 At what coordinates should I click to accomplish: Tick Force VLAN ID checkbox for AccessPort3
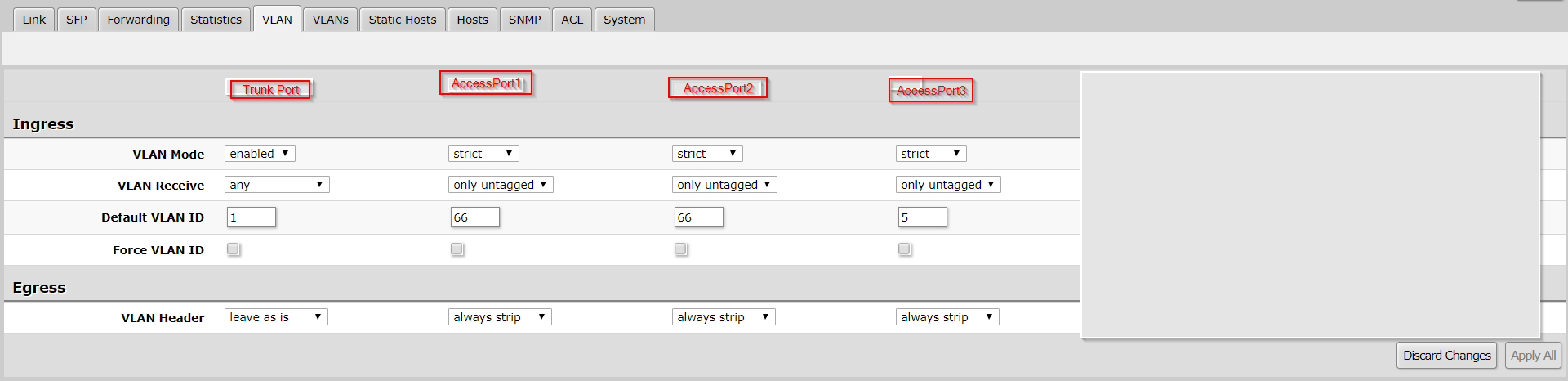coord(905,249)
